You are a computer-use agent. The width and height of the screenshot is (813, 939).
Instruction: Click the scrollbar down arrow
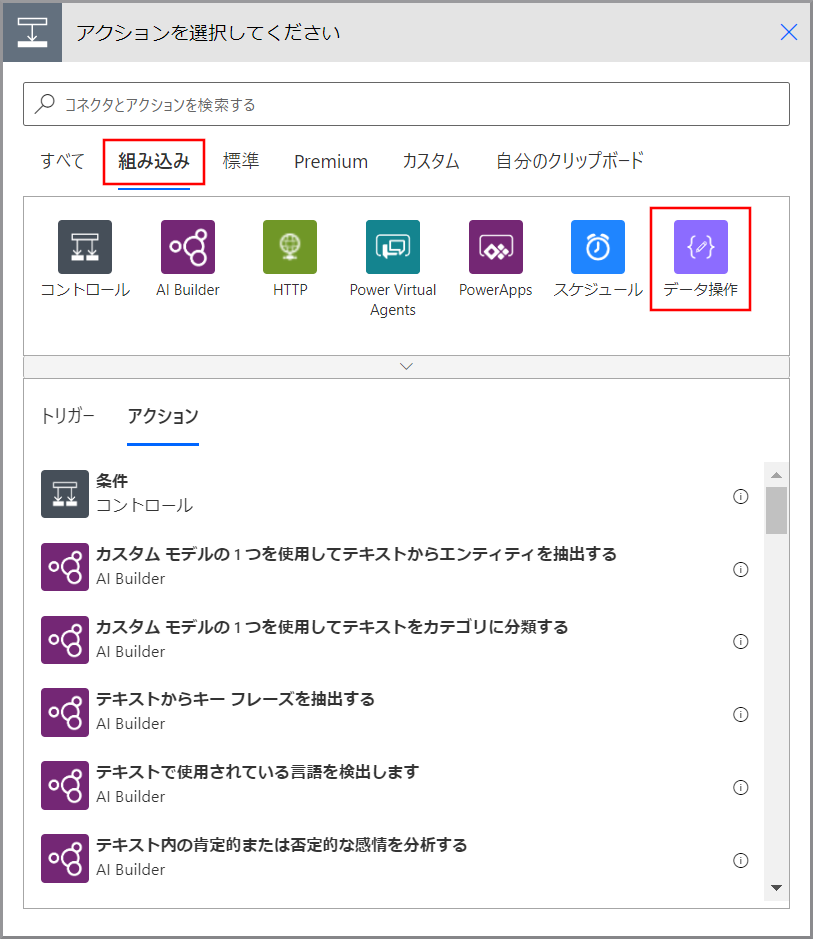[x=776, y=888]
